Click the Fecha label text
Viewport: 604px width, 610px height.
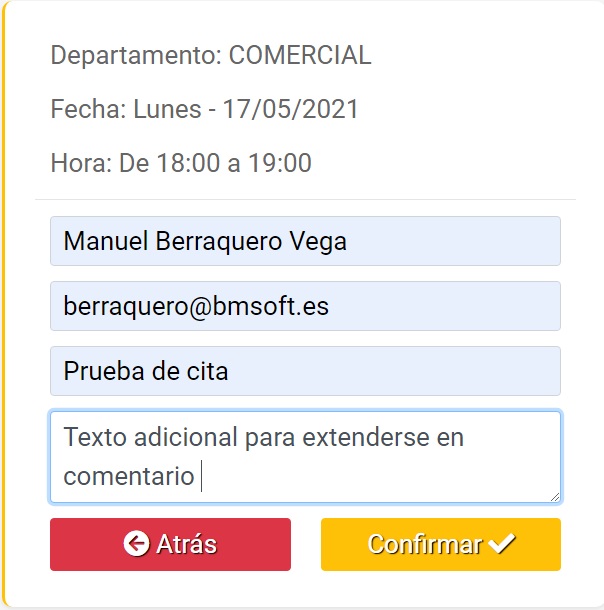(88, 109)
